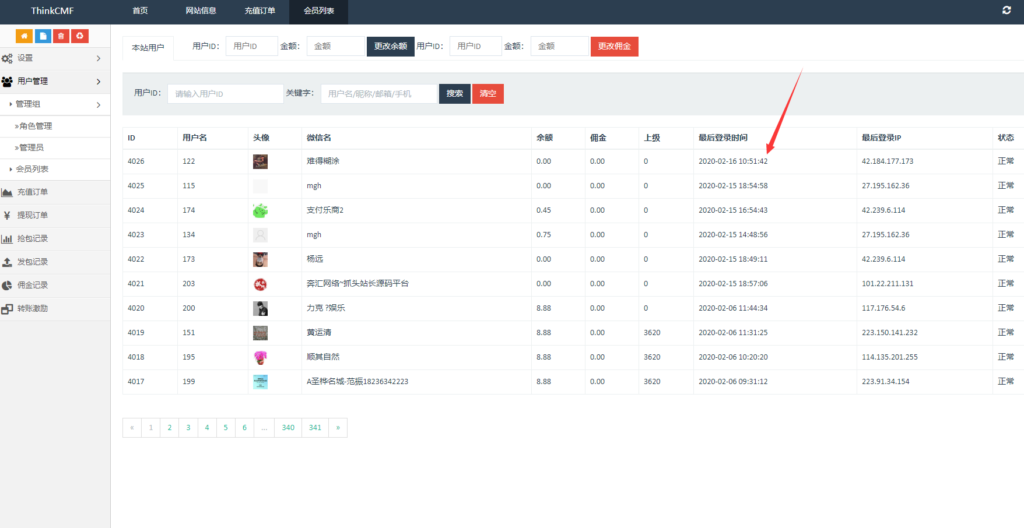Viewport: 1024px width, 528px height.
Task: Click the yen icon beside 提现订单
Action: coord(7,215)
